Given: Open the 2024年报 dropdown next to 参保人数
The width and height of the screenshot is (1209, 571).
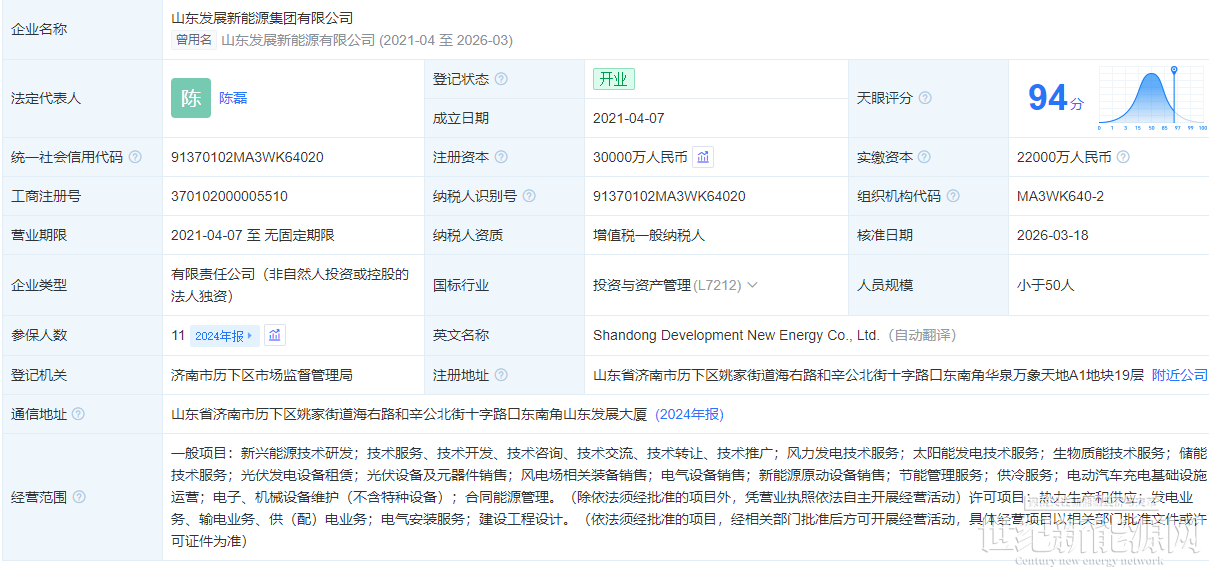Looking at the screenshot, I should pyautogui.click(x=223, y=336).
